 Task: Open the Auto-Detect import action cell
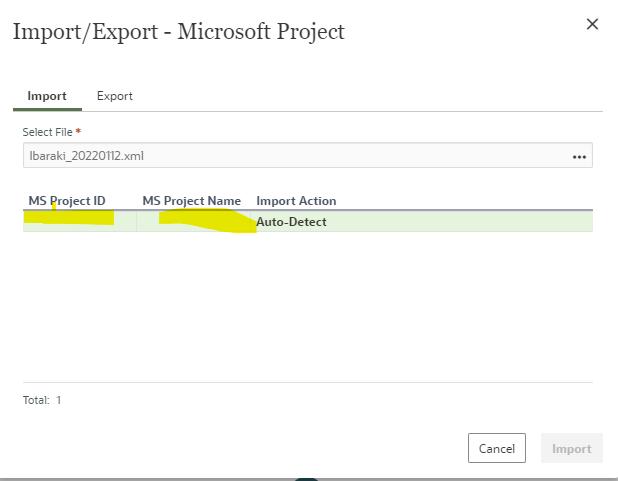tap(422, 222)
